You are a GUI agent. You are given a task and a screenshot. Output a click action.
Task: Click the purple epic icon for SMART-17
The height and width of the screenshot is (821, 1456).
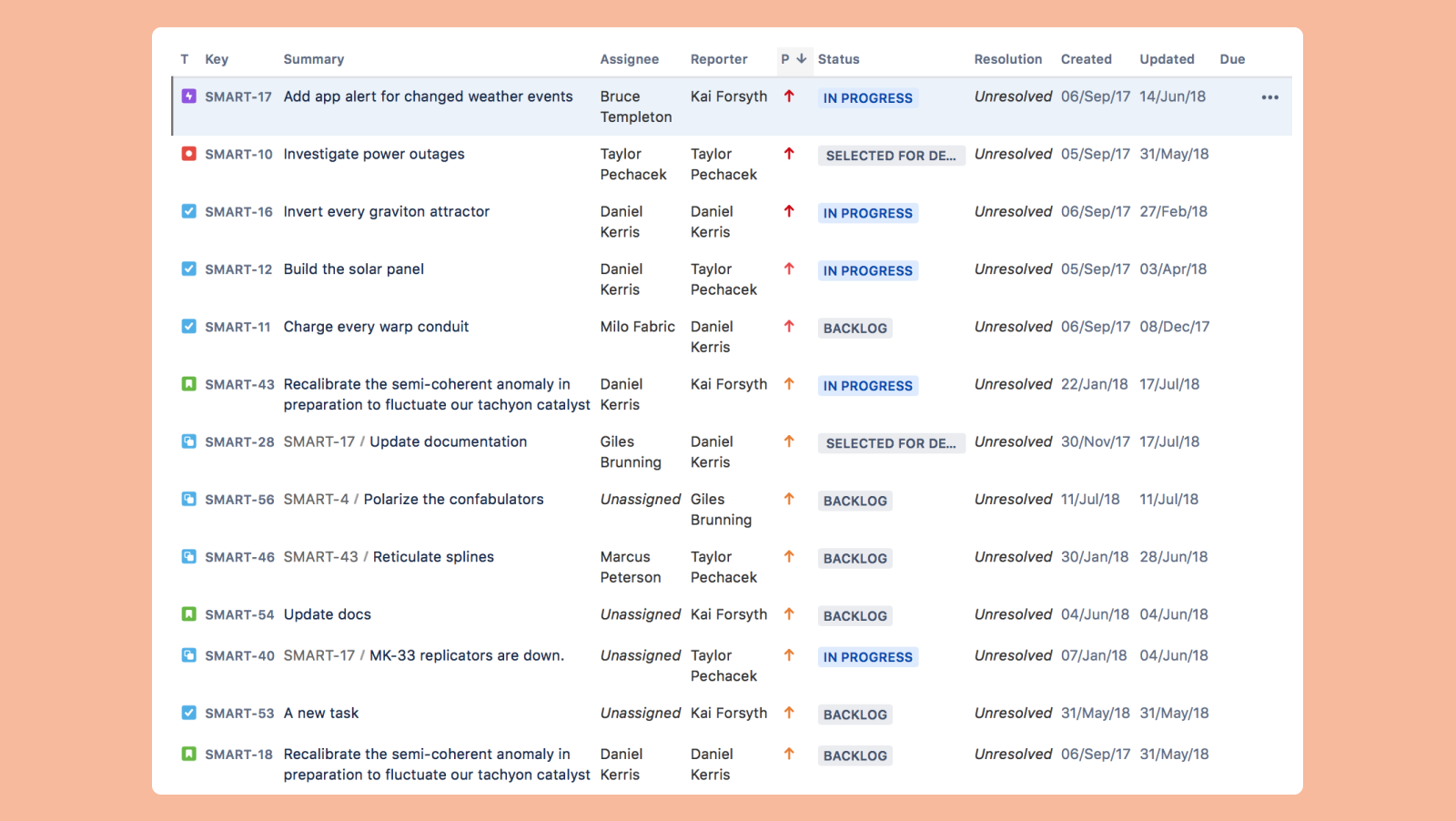pos(187,96)
